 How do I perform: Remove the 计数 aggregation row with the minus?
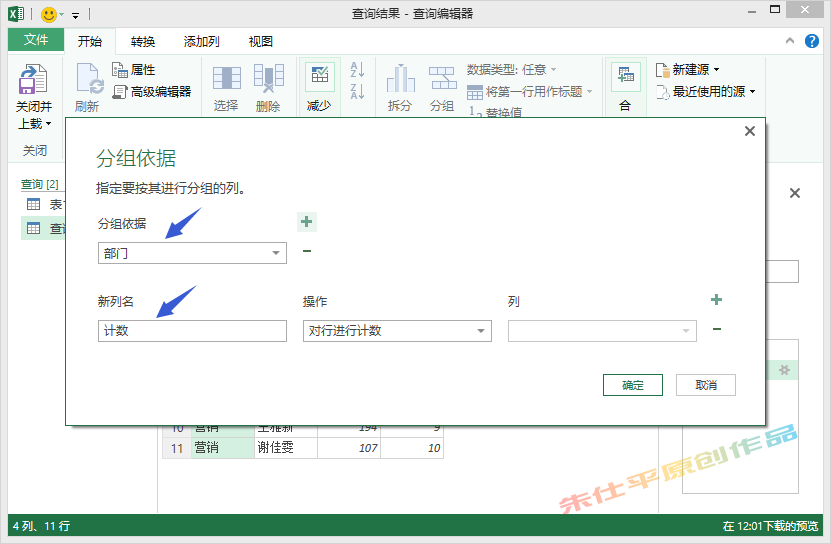coord(717,329)
